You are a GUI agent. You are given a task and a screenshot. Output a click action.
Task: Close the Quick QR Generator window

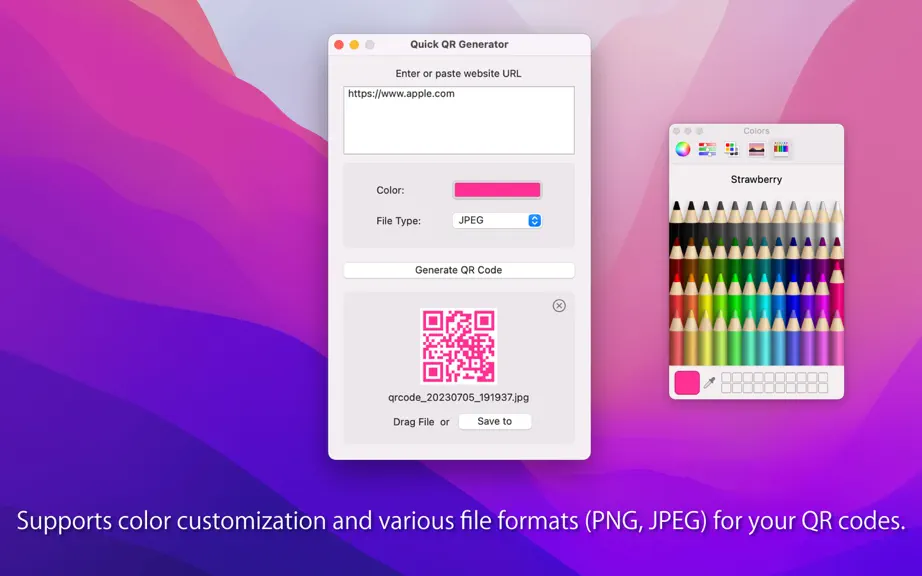tap(339, 45)
